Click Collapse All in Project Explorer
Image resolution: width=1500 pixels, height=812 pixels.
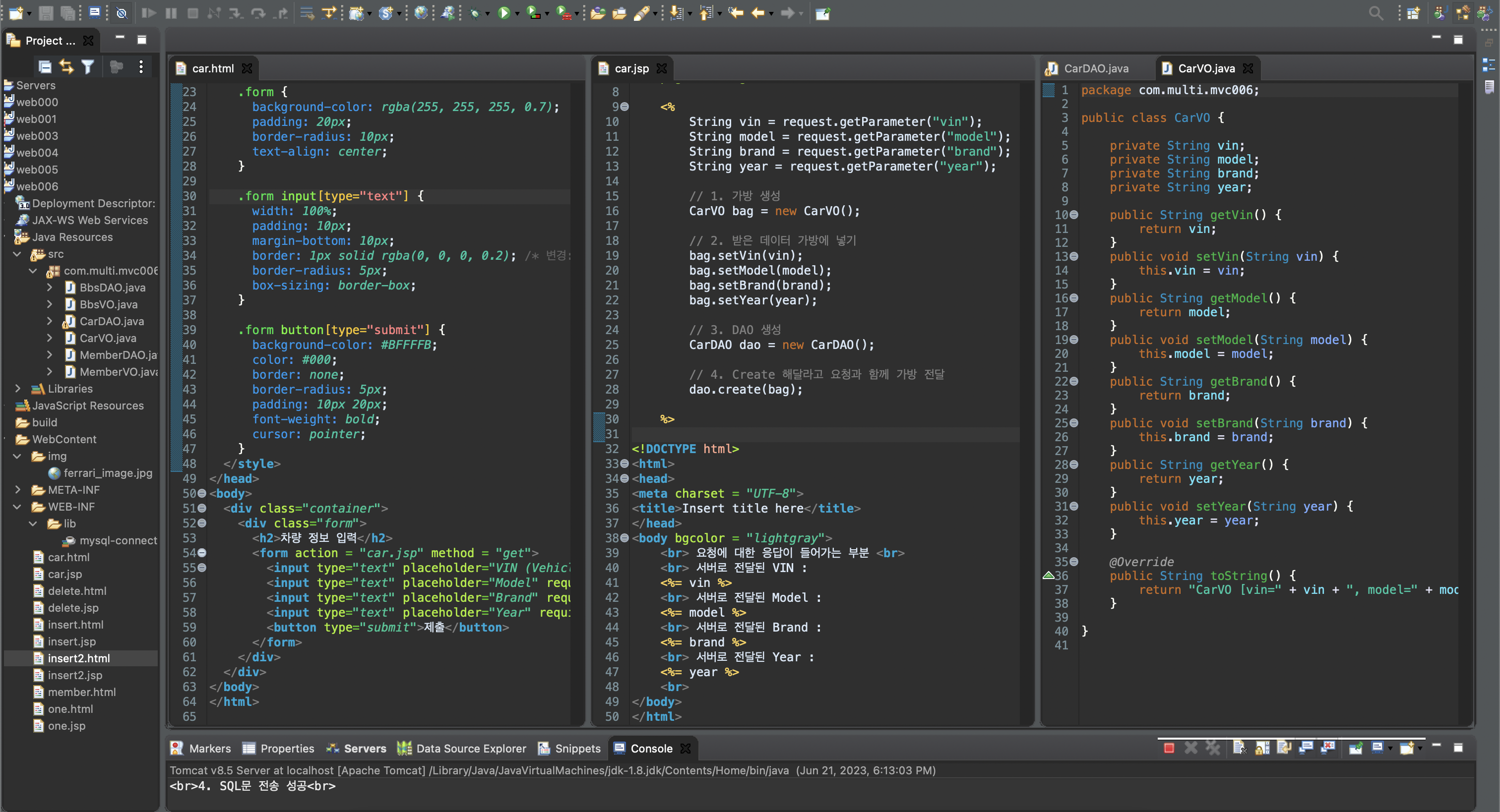point(45,67)
